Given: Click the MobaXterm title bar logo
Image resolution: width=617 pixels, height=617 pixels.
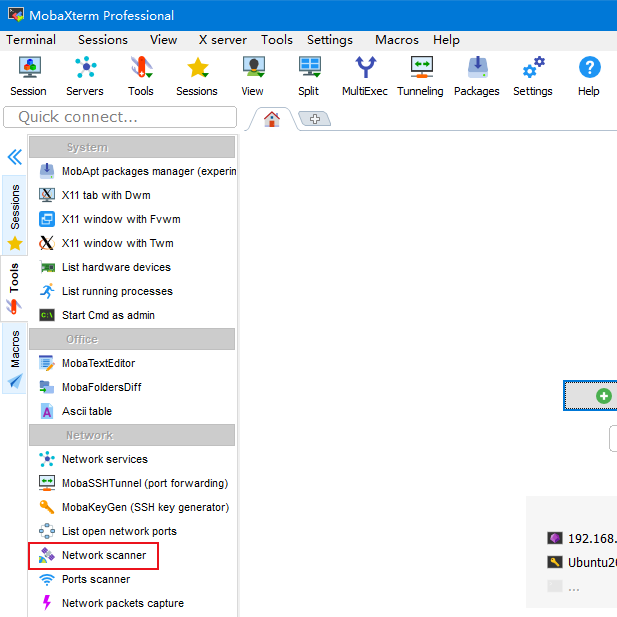Looking at the screenshot, I should click(16, 15).
